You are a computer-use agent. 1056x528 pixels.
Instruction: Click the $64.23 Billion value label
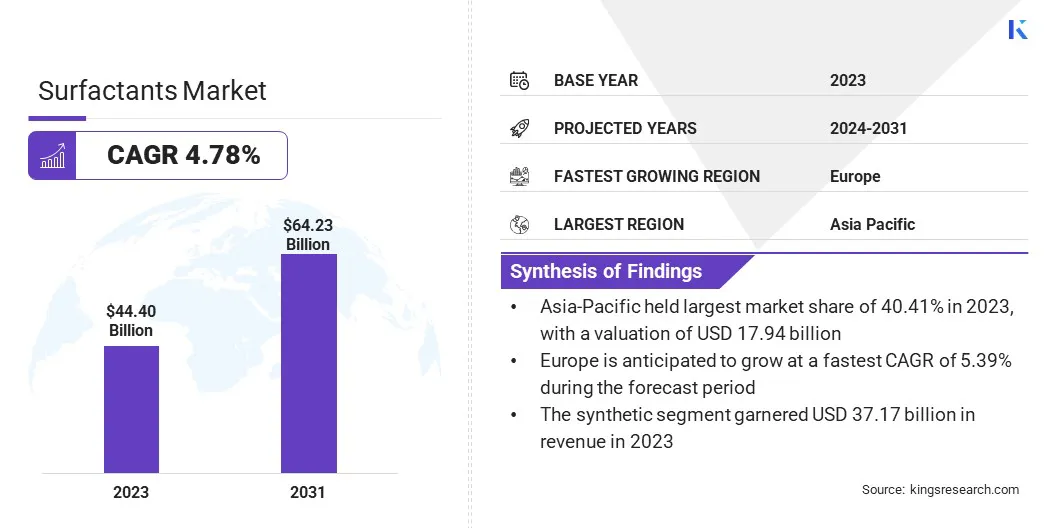[308, 235]
